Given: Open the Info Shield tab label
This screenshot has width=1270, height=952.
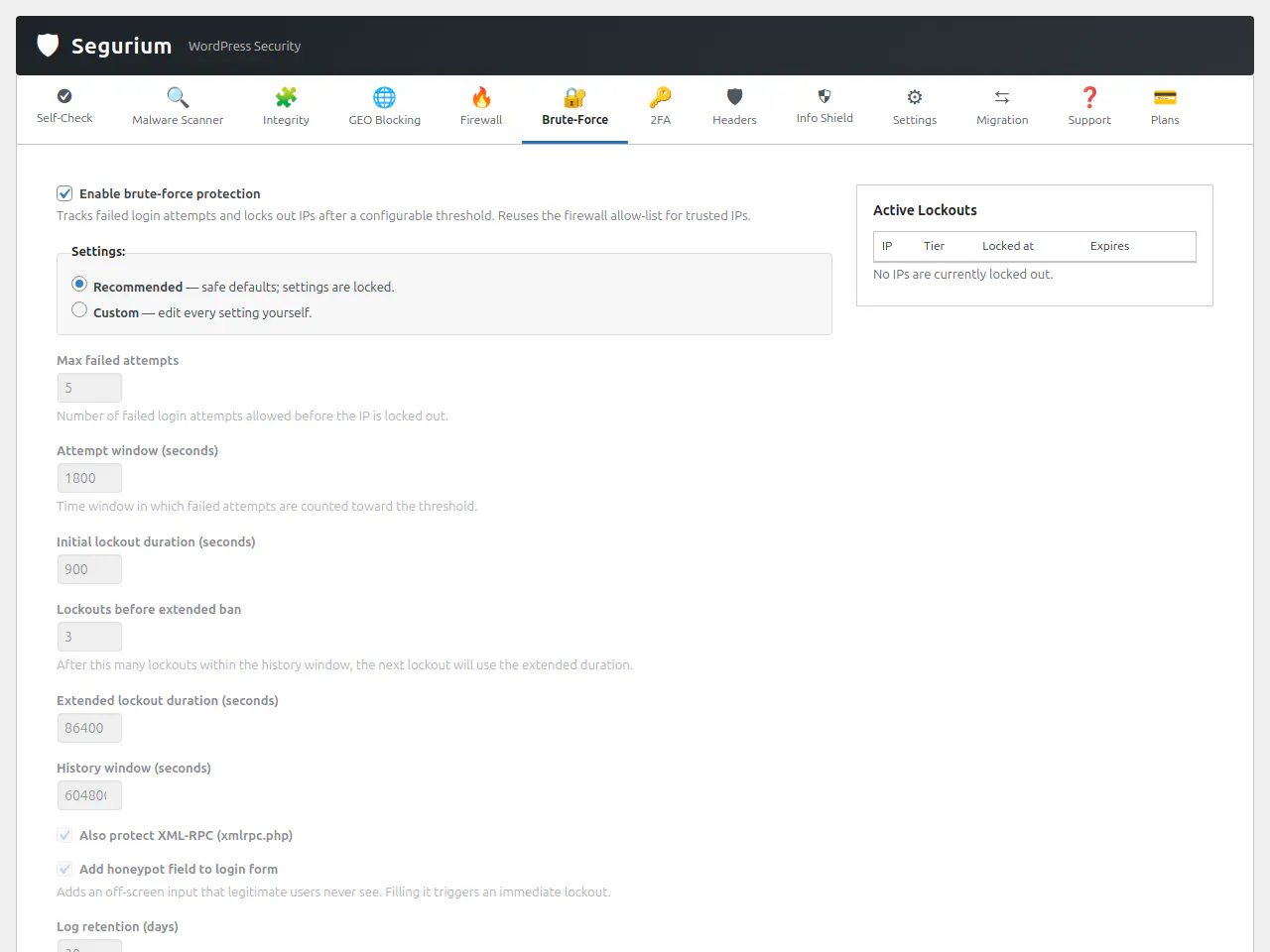Looking at the screenshot, I should click(x=825, y=118).
